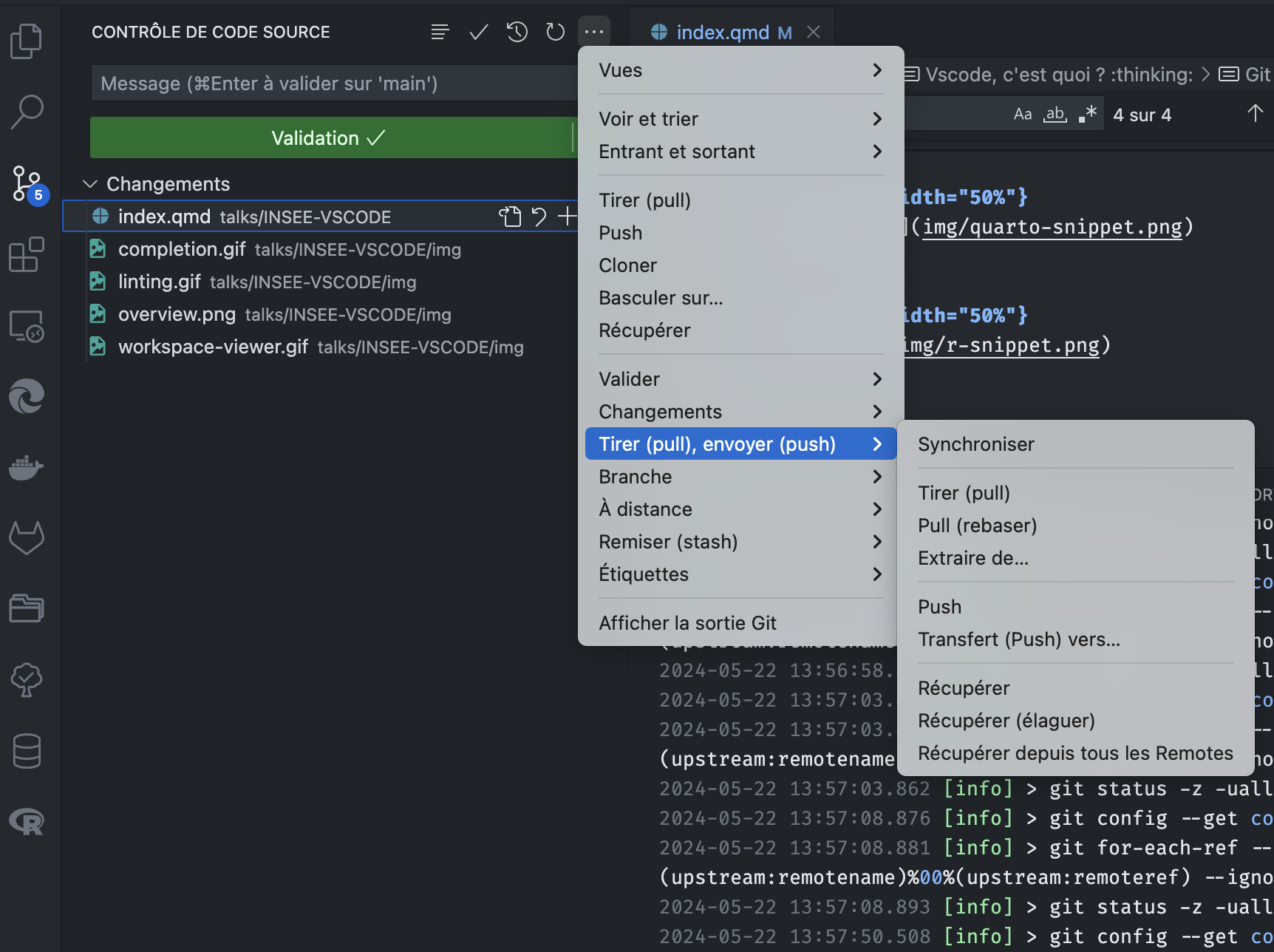Open the Extensions view

click(27, 255)
